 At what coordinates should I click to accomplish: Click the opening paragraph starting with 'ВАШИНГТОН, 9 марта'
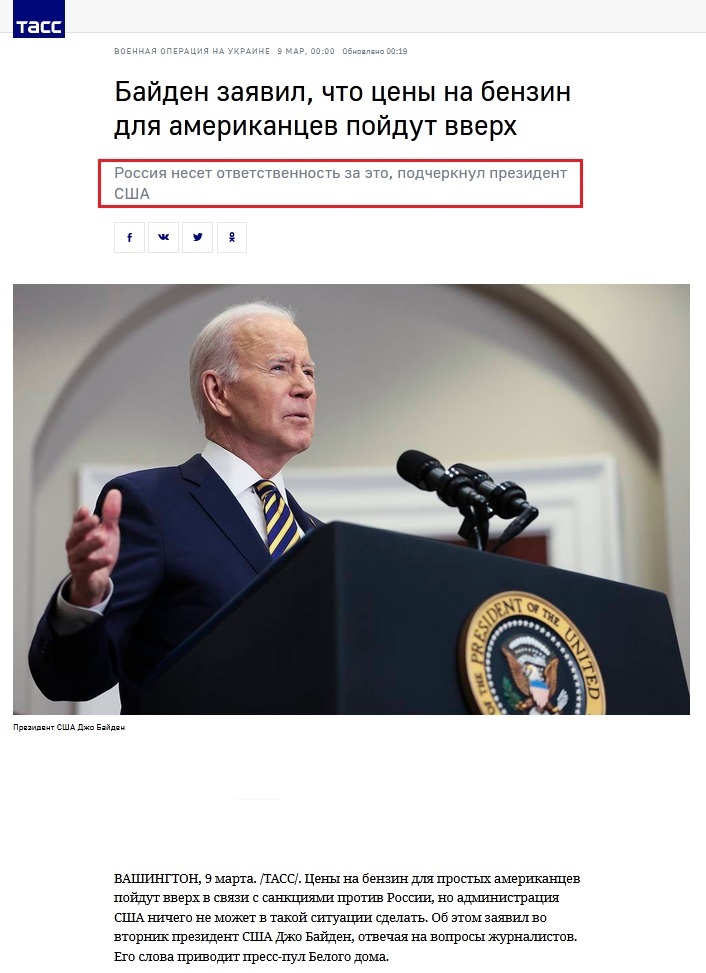(x=347, y=917)
